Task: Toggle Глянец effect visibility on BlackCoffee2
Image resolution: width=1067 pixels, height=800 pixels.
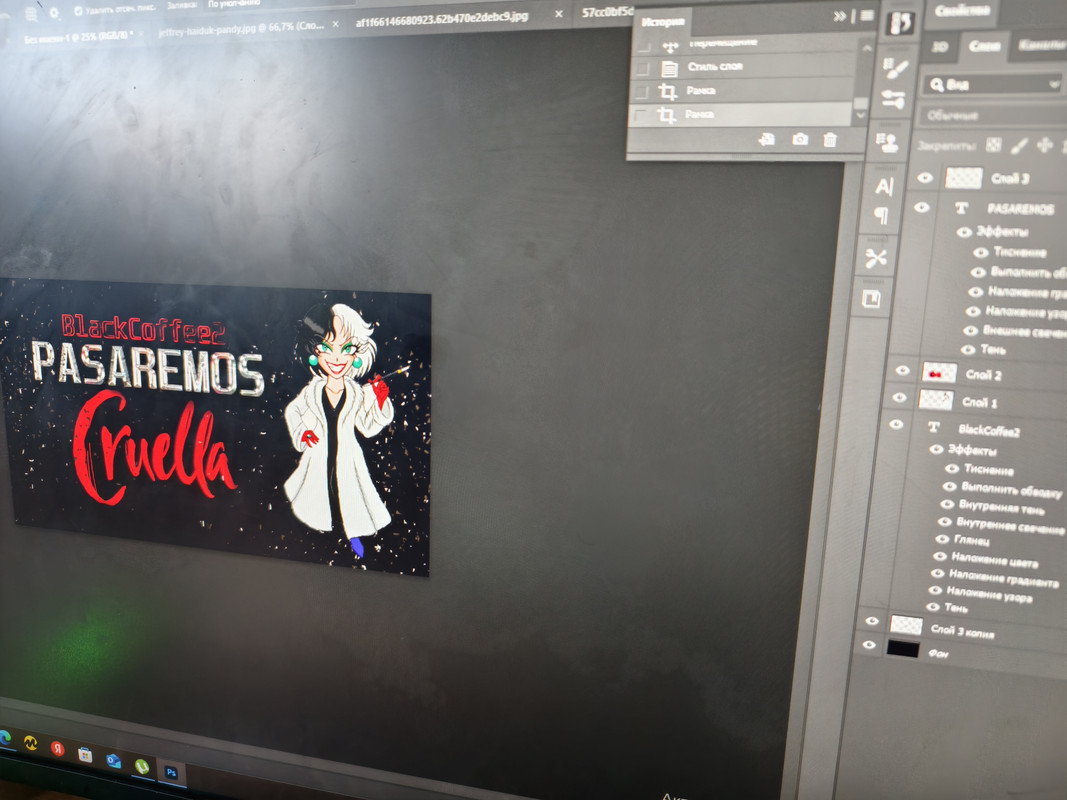Action: tap(942, 539)
